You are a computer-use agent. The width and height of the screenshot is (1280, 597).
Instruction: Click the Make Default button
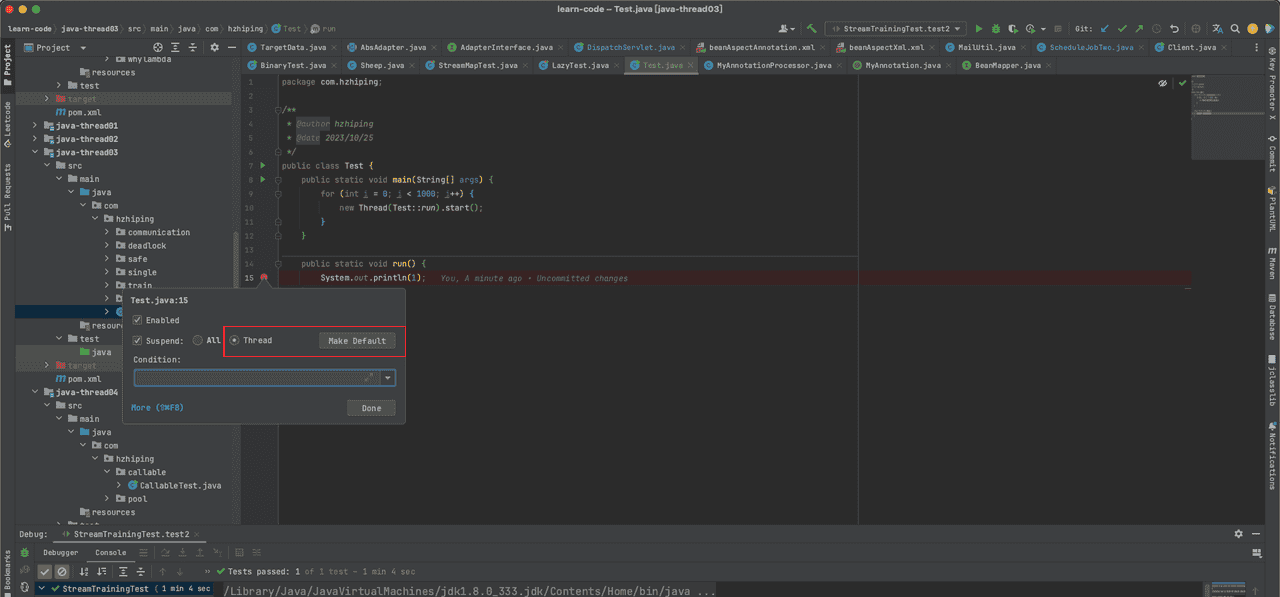[x=357, y=341]
